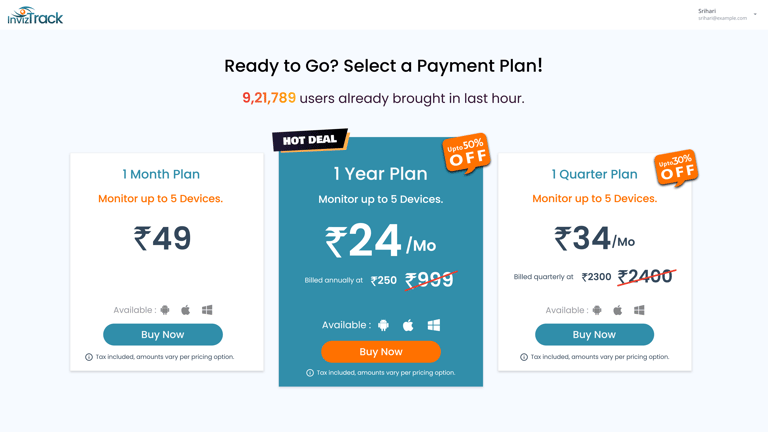This screenshot has height=432, width=768.
Task: Click Windows icon in 1 Quarter Plan
Action: pos(639,310)
